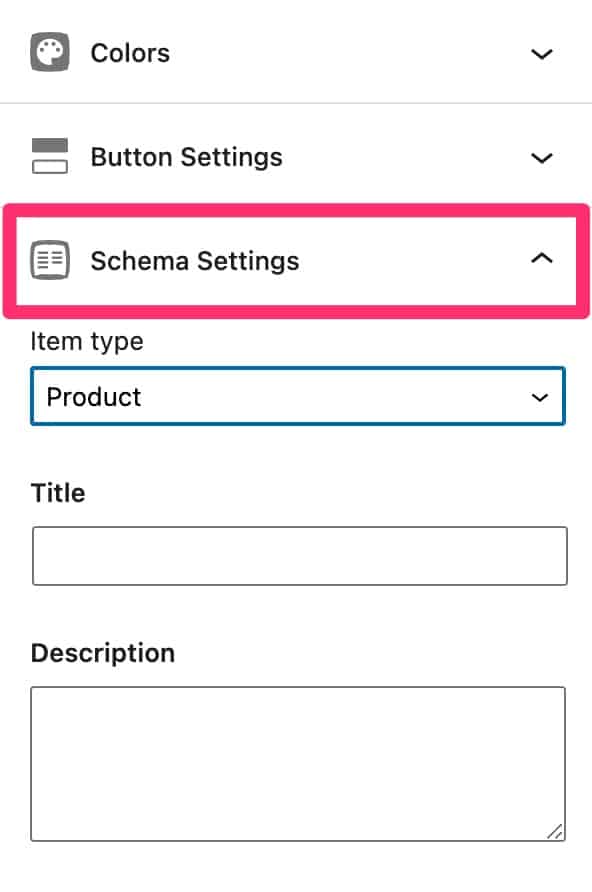The image size is (592, 892).
Task: Click inside the Description text area
Action: 298,763
